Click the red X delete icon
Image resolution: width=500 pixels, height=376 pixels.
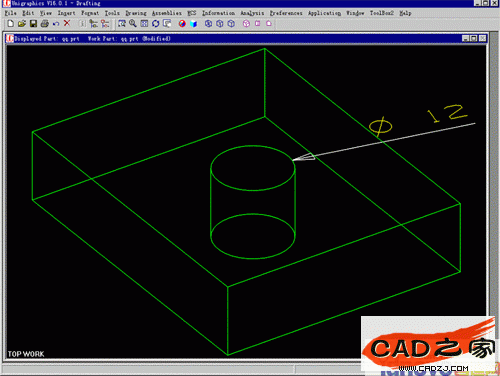click(67, 23)
